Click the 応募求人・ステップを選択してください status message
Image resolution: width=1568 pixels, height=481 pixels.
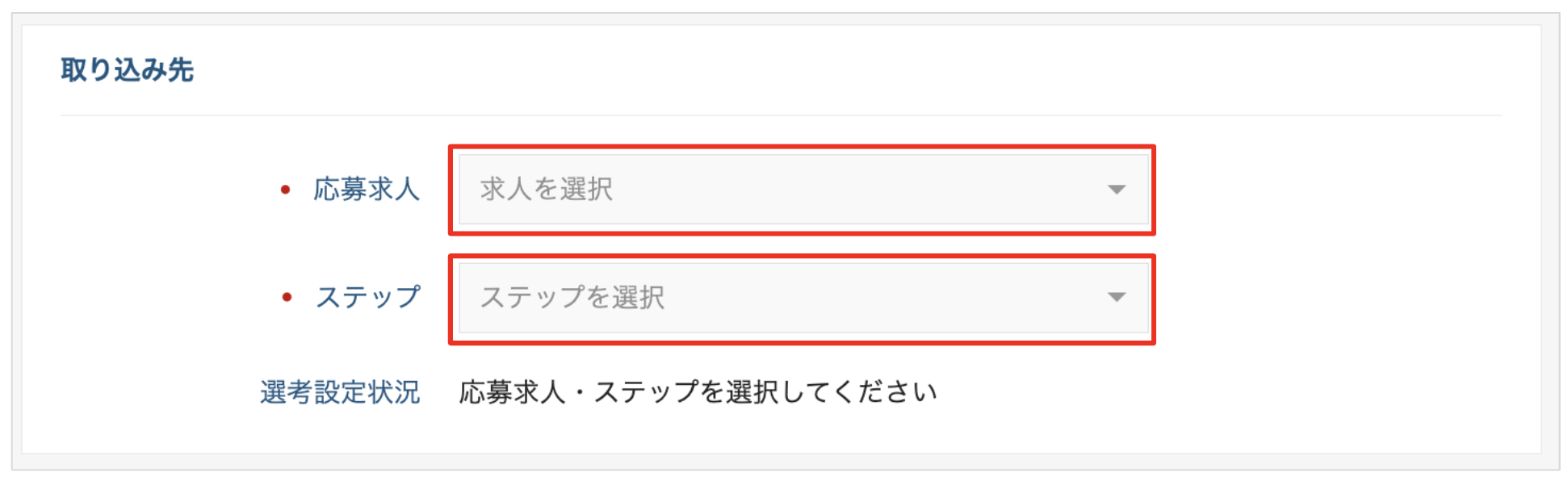698,392
